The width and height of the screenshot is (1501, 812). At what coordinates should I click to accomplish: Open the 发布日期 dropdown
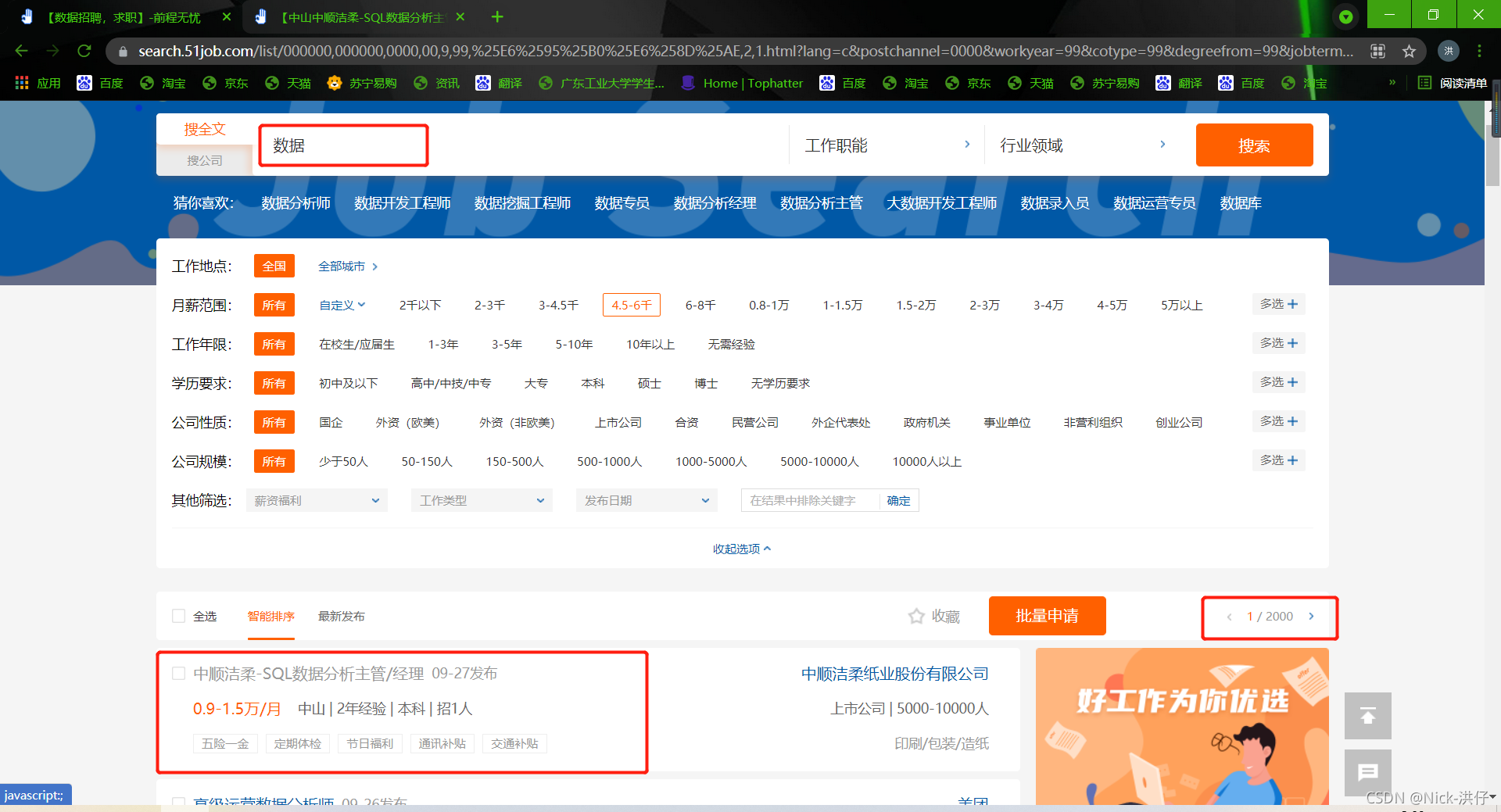coord(647,500)
